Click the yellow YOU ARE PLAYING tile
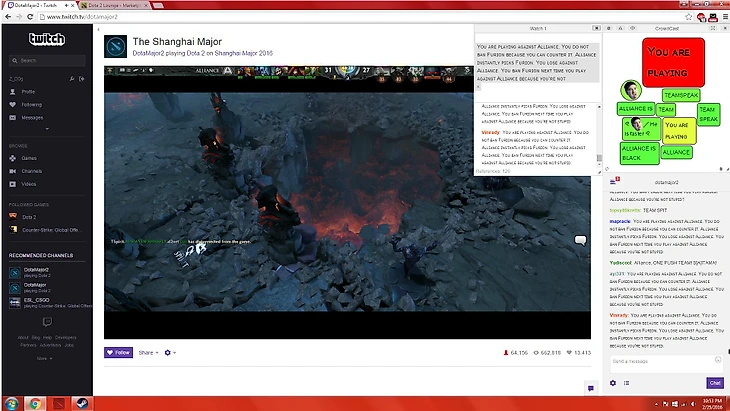This screenshot has height=411, width=730. [679, 131]
